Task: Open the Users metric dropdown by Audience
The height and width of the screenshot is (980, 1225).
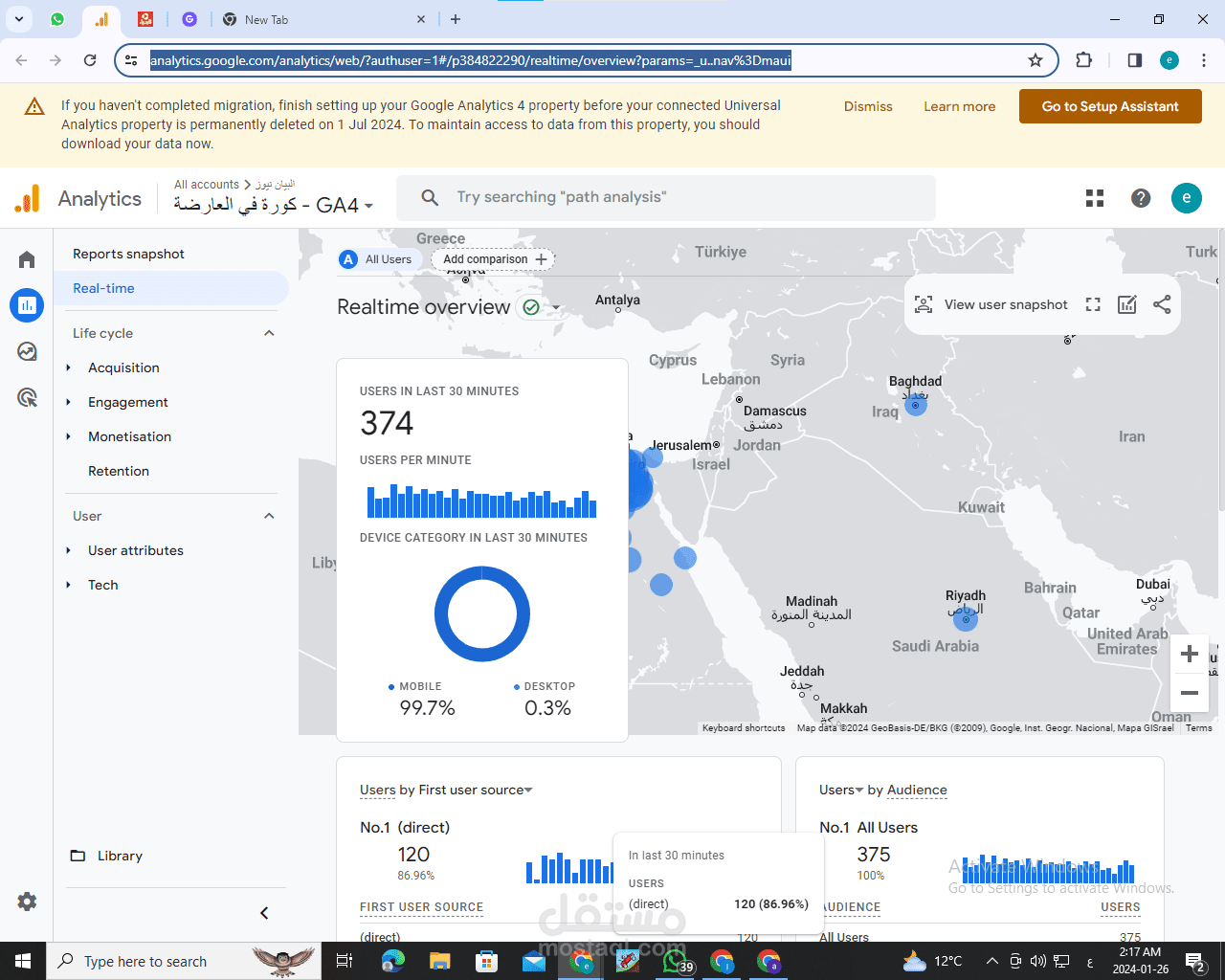Action: point(841,790)
